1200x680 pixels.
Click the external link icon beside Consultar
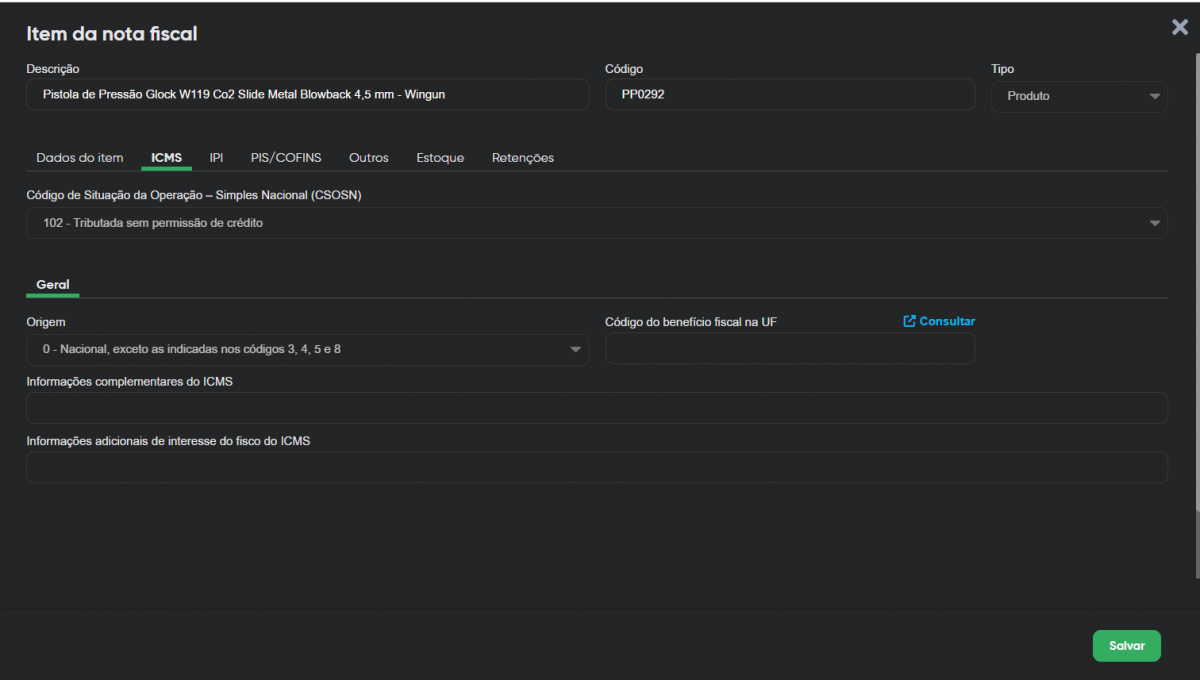(909, 321)
